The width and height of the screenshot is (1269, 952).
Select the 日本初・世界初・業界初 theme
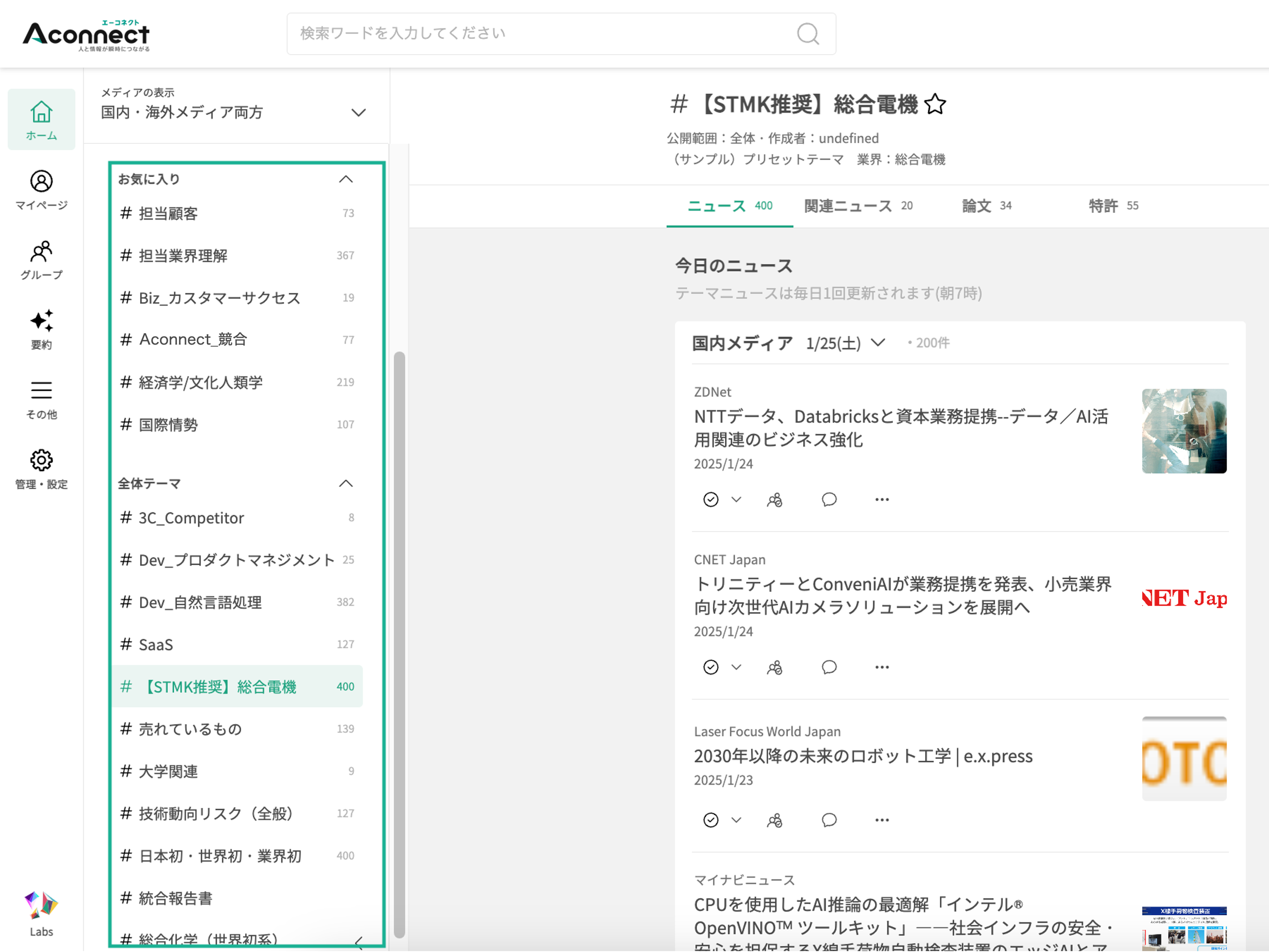tap(237, 856)
